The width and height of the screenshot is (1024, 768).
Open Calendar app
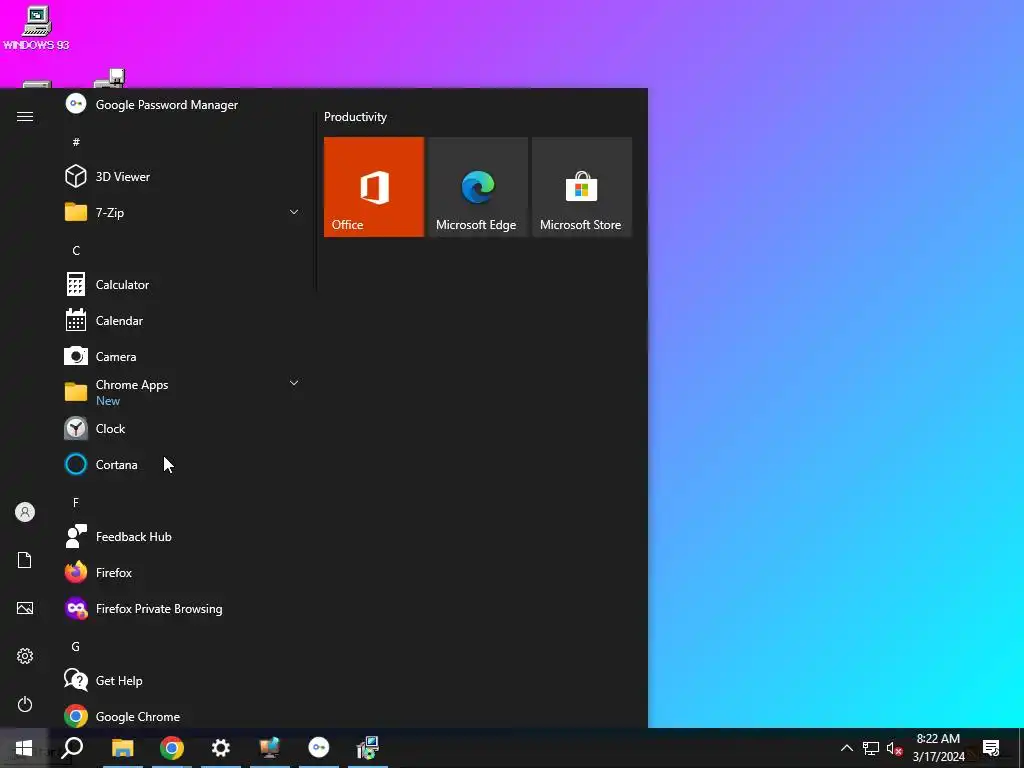tap(183, 321)
